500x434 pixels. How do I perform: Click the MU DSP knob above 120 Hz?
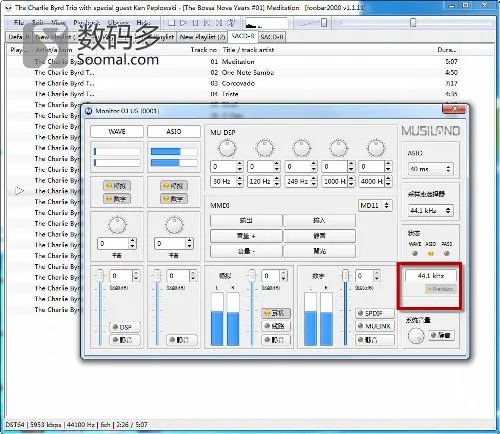click(x=265, y=148)
